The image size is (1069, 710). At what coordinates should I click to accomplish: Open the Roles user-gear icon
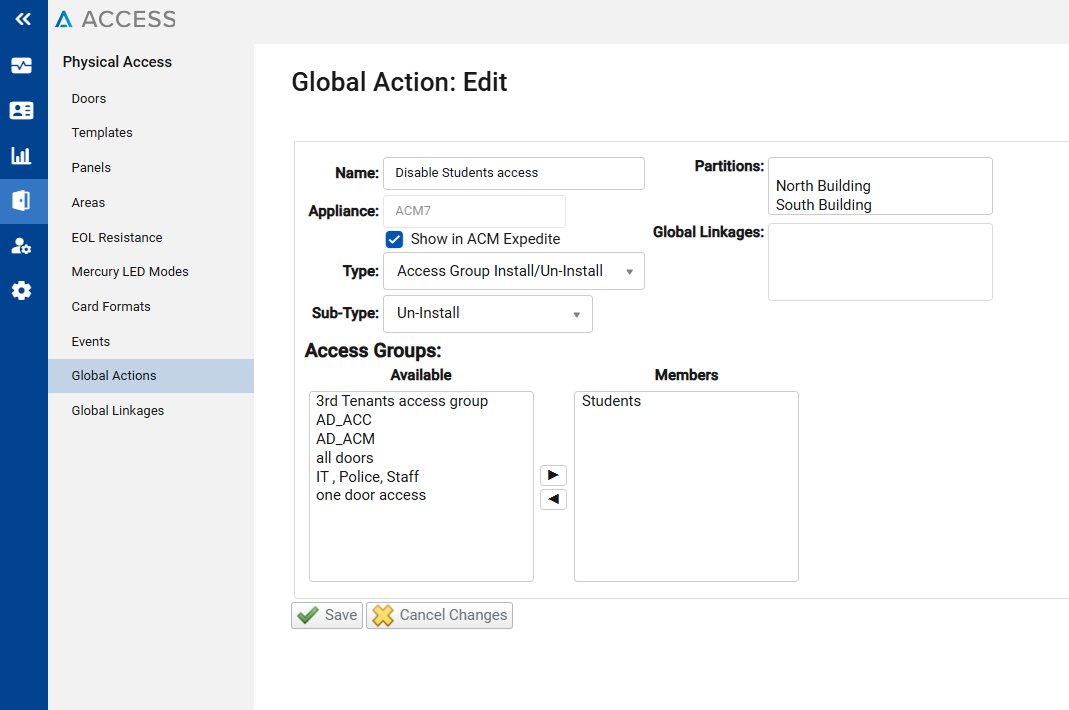(x=21, y=246)
